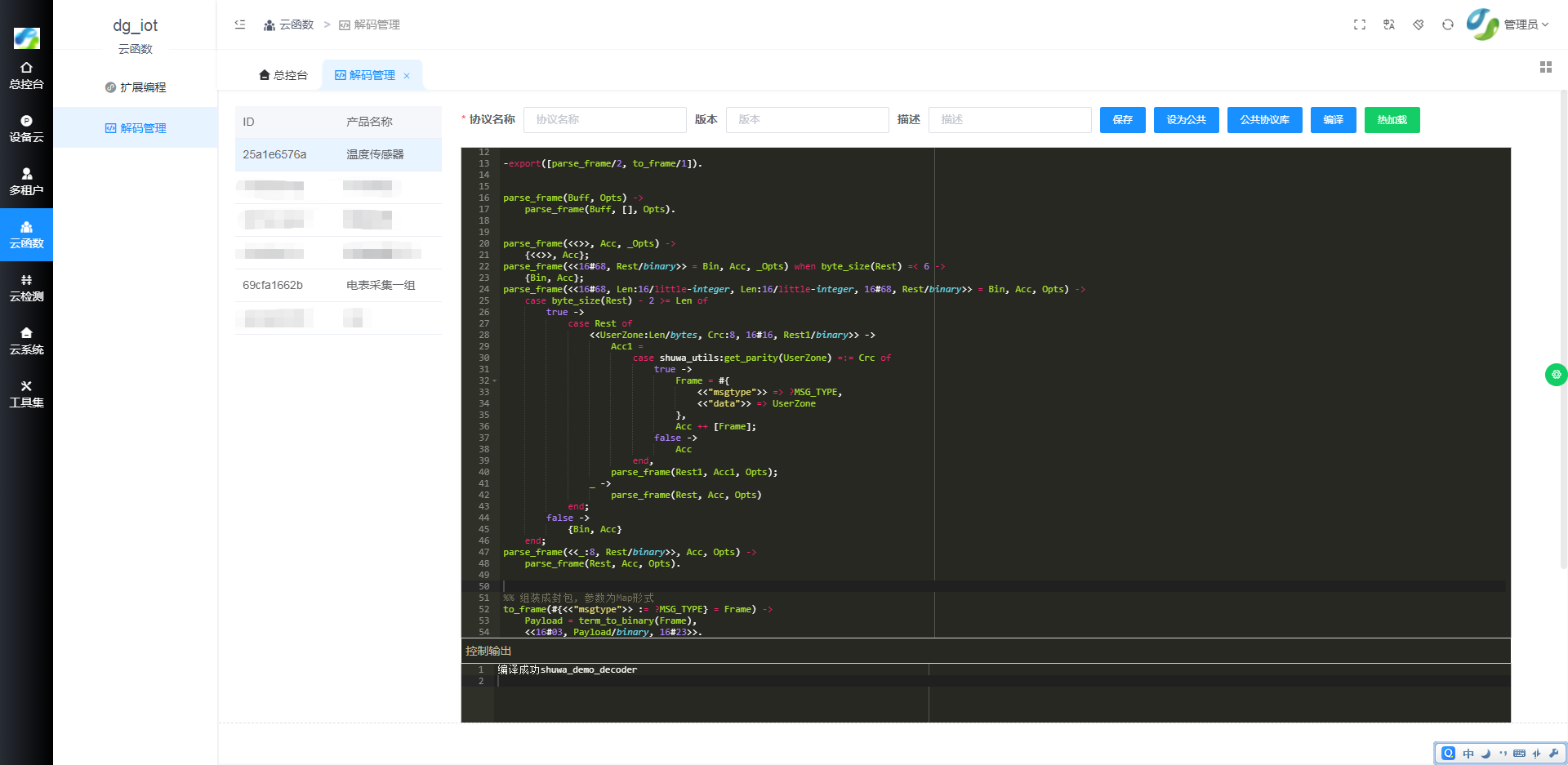
Task: Open the 设备云 sidebar section
Action: click(26, 129)
